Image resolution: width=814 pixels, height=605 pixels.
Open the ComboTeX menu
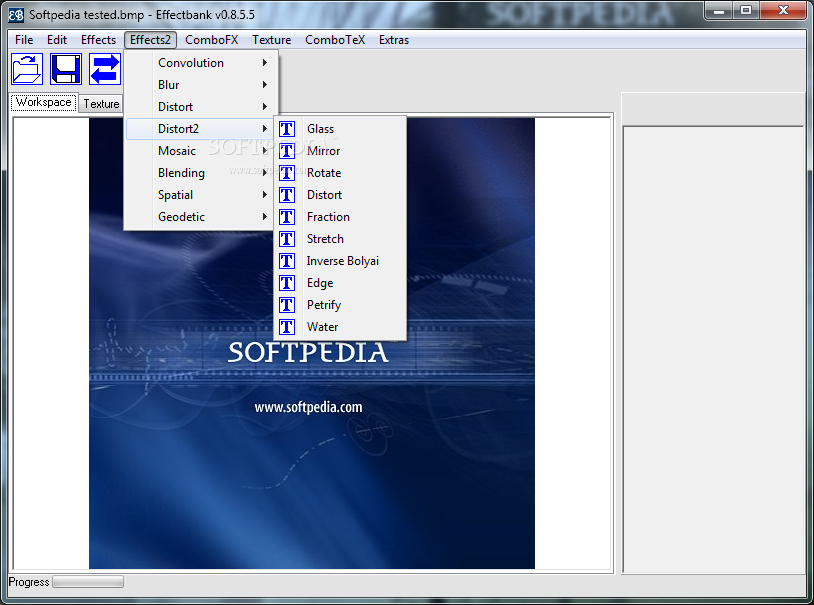pyautogui.click(x=335, y=40)
